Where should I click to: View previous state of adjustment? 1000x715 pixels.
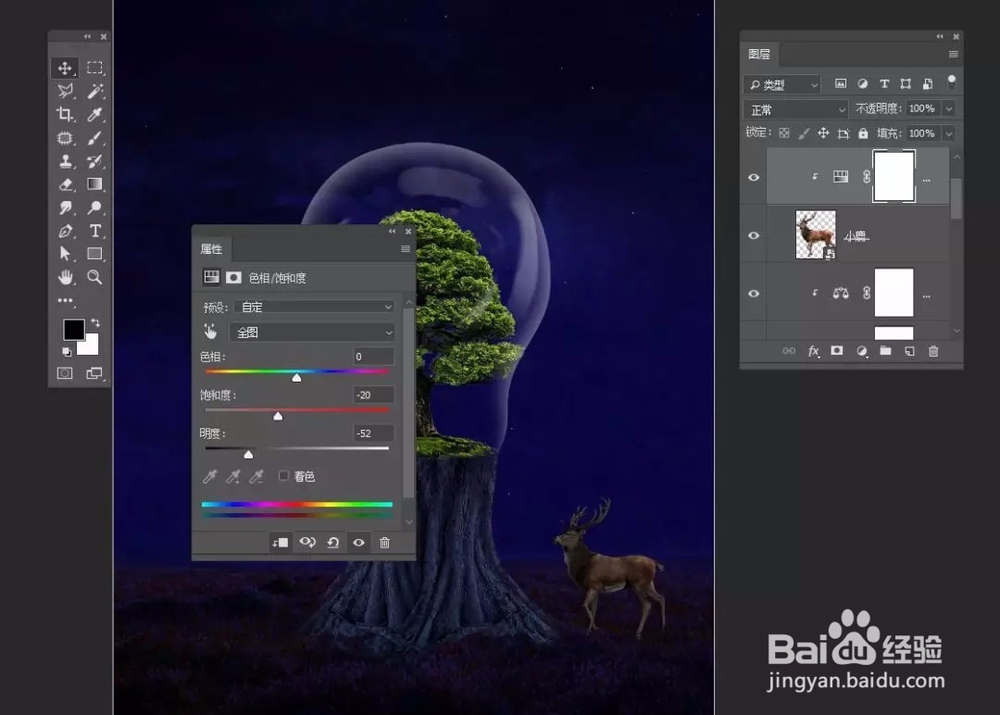307,543
